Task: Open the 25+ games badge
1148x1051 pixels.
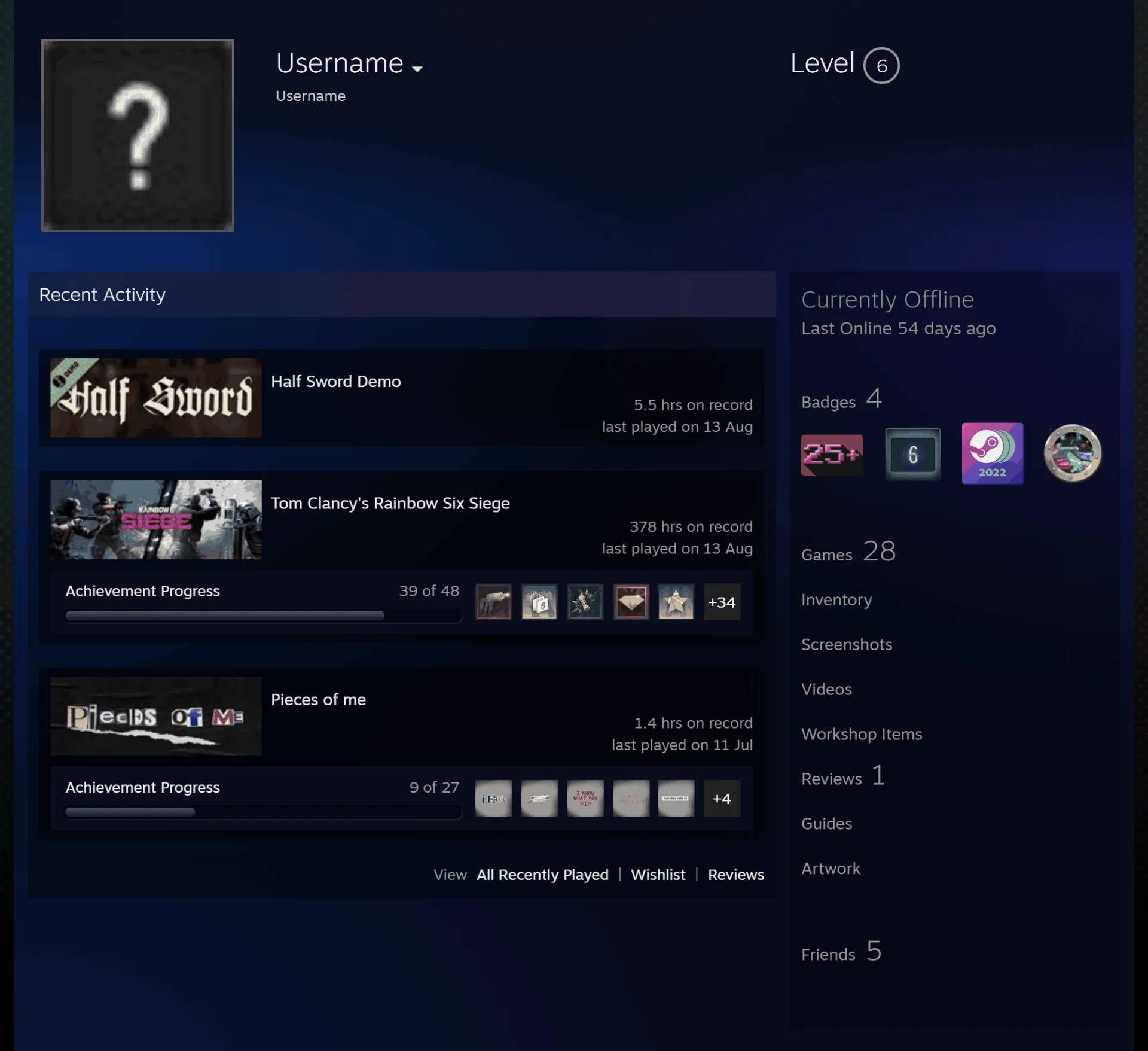Action: (x=832, y=455)
